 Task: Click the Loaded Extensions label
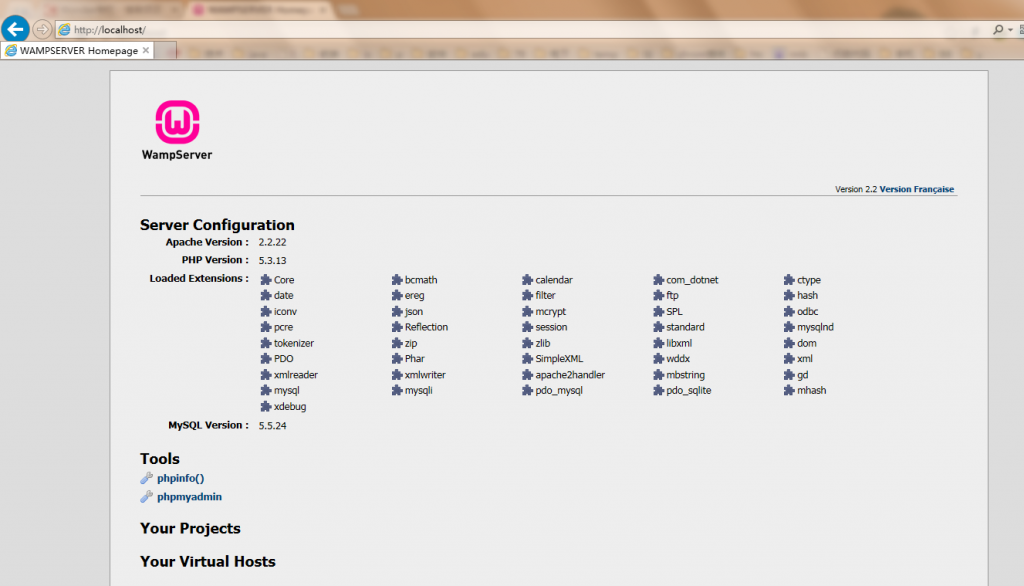point(199,278)
